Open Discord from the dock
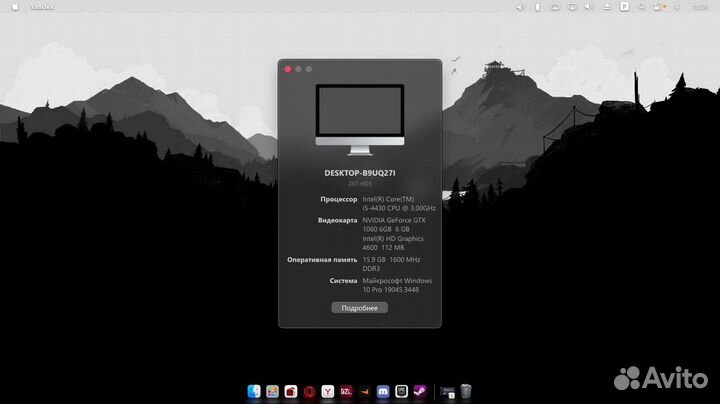This screenshot has height=404, width=720. coord(383,391)
